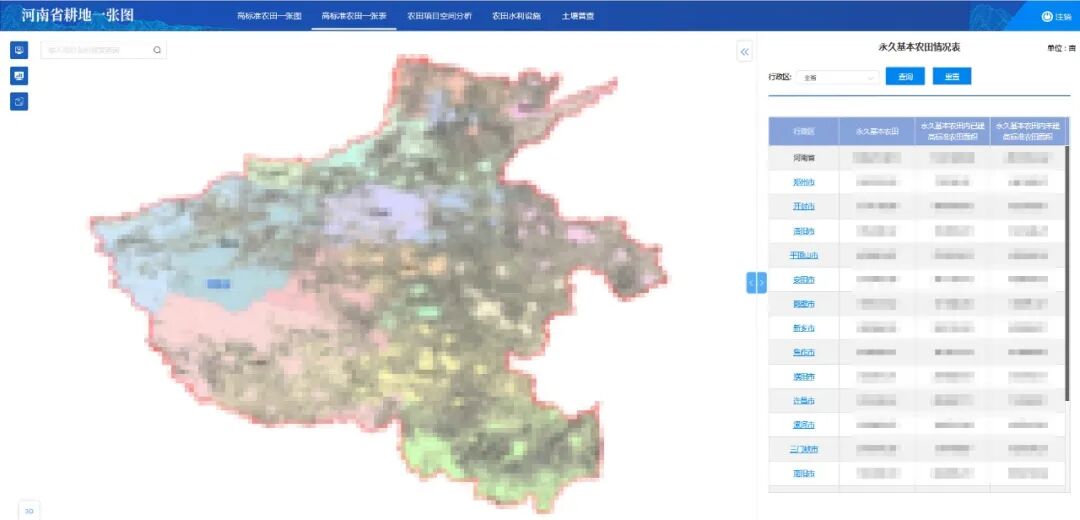Viewport: 1080px width, 520px height.
Task: Click the left arrow on panel divider handle
Action: [751, 282]
